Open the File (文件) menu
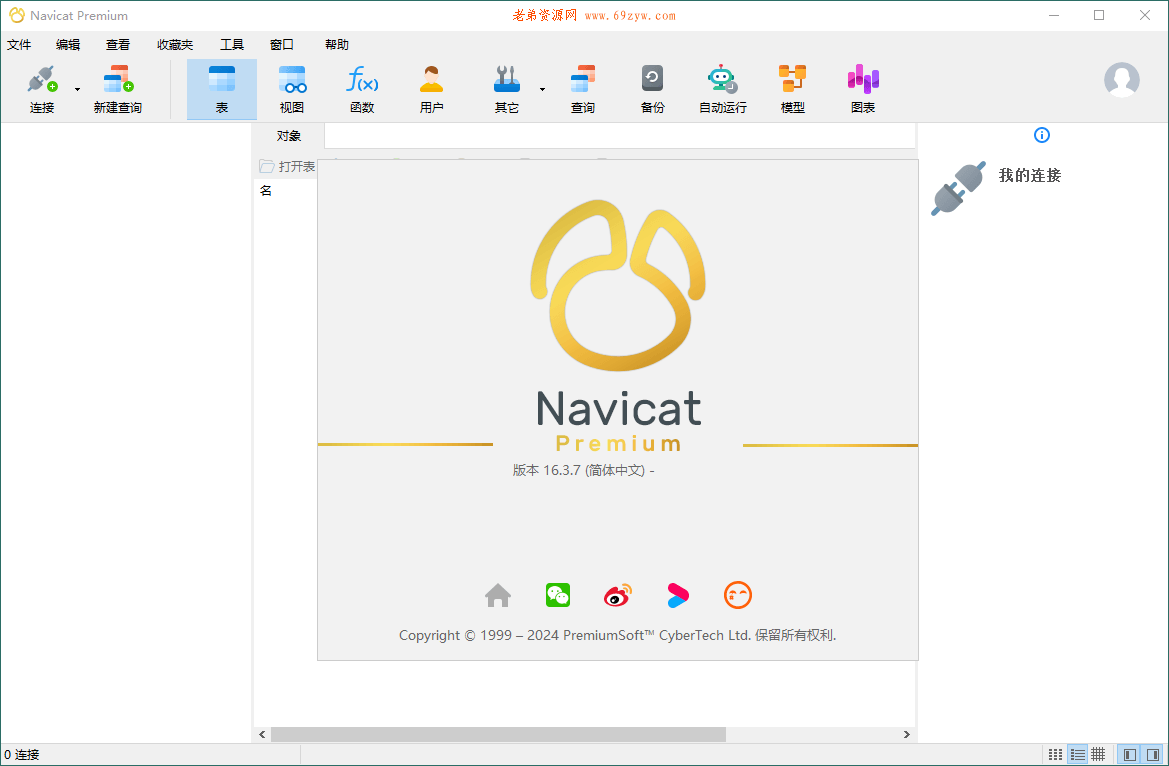 coord(19,45)
